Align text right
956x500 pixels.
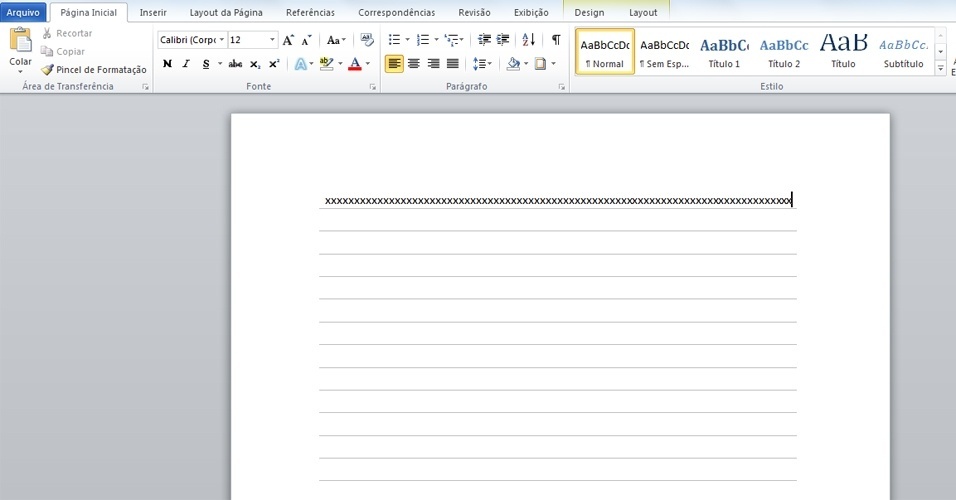click(433, 63)
